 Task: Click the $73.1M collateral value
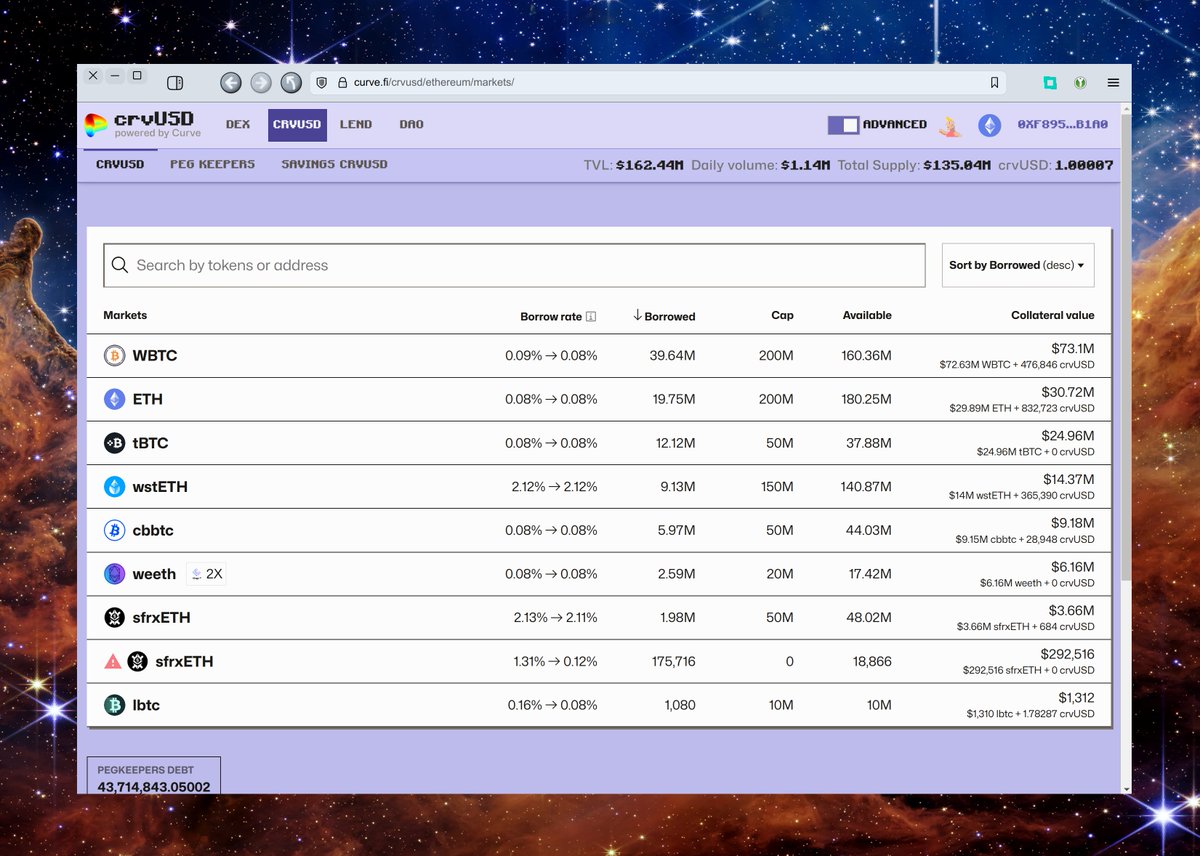click(x=1073, y=348)
